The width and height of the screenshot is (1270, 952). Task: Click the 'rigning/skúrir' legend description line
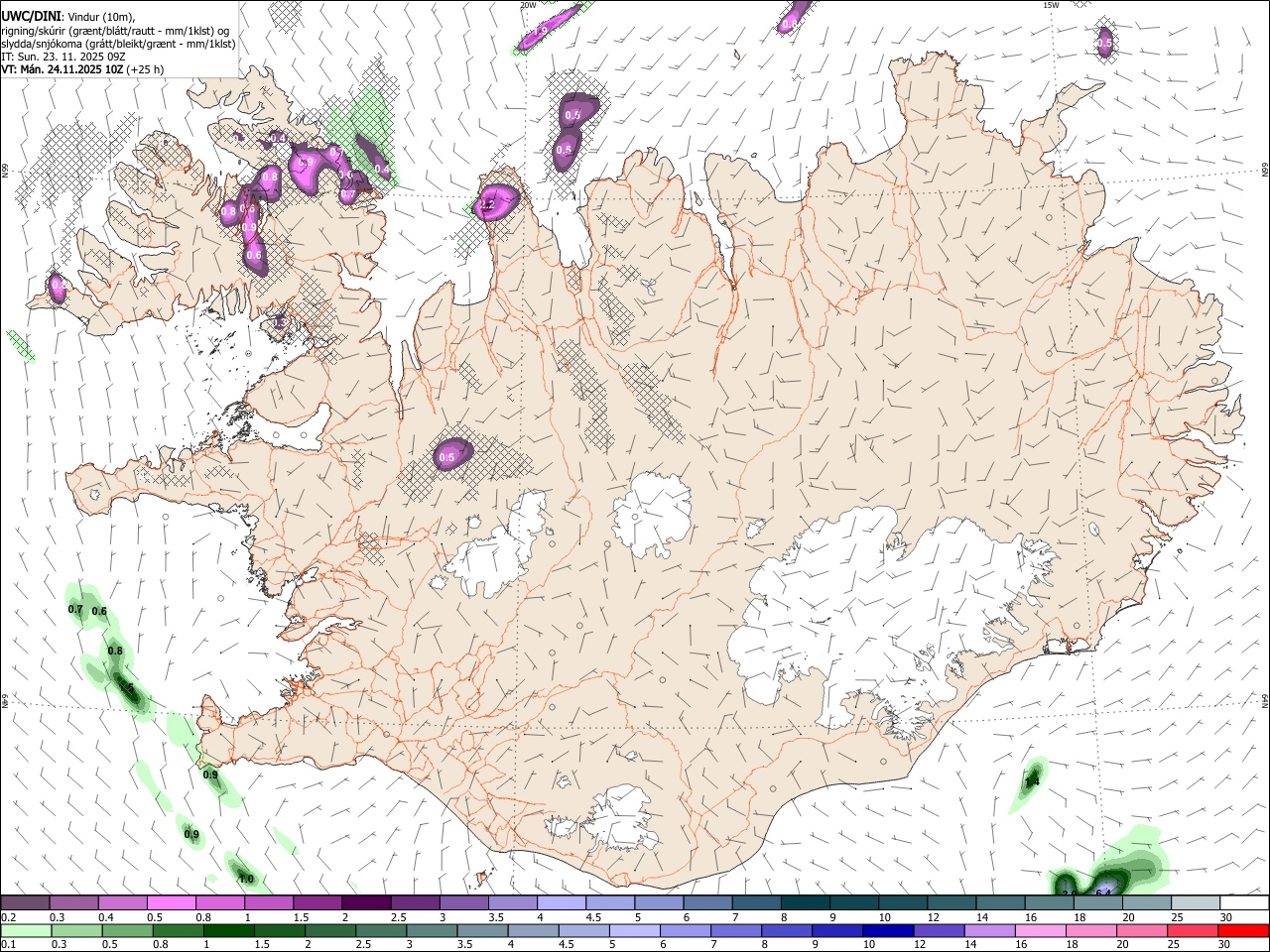tap(116, 31)
